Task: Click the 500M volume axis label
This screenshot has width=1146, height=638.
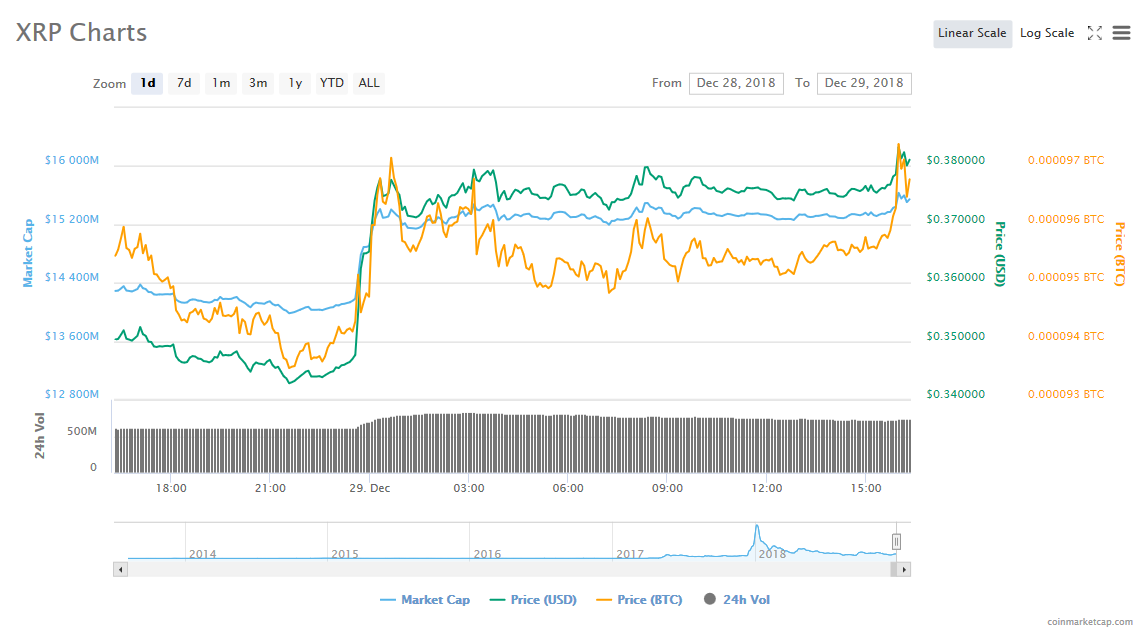Action: point(82,431)
